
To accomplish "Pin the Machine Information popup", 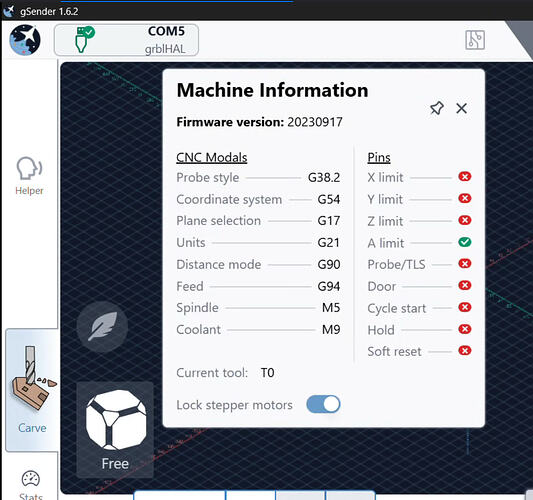I will [437, 108].
